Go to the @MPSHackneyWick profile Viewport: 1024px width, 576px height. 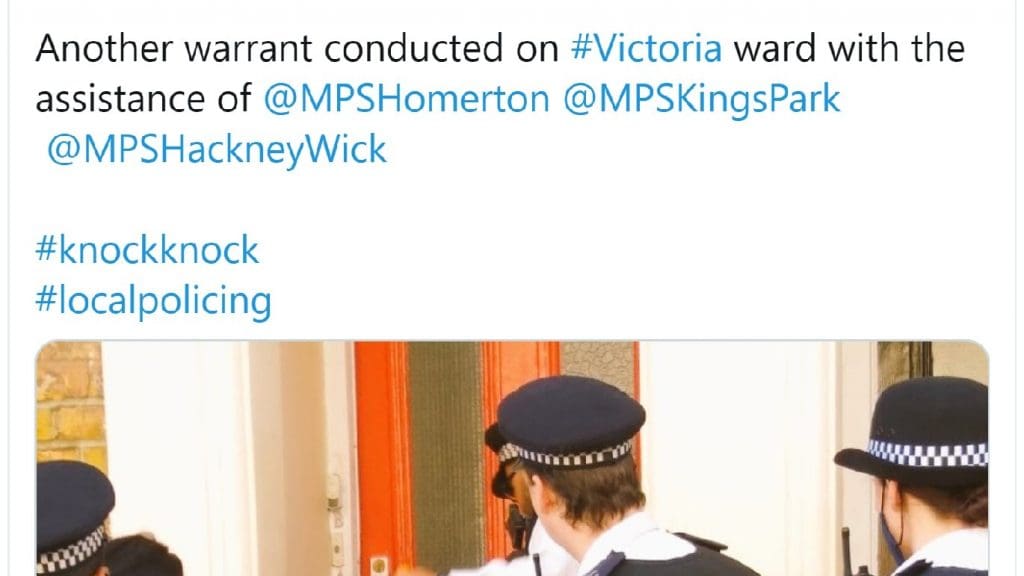[217, 150]
